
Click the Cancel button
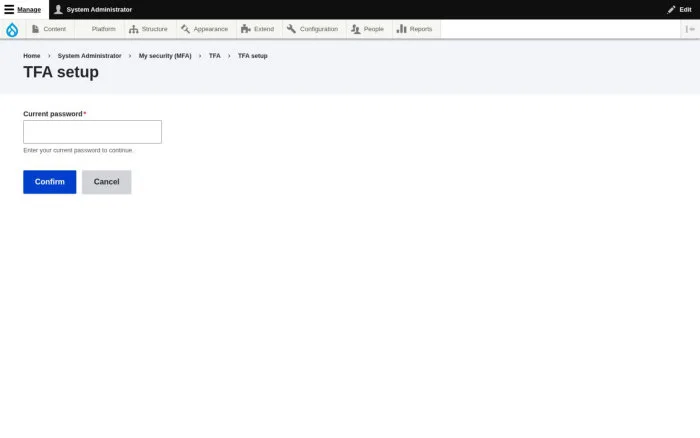(107, 182)
